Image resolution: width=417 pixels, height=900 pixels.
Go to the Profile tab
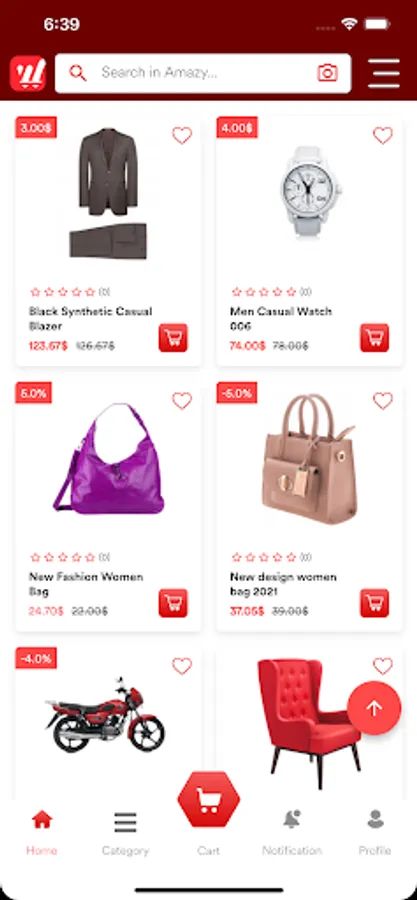(375, 833)
